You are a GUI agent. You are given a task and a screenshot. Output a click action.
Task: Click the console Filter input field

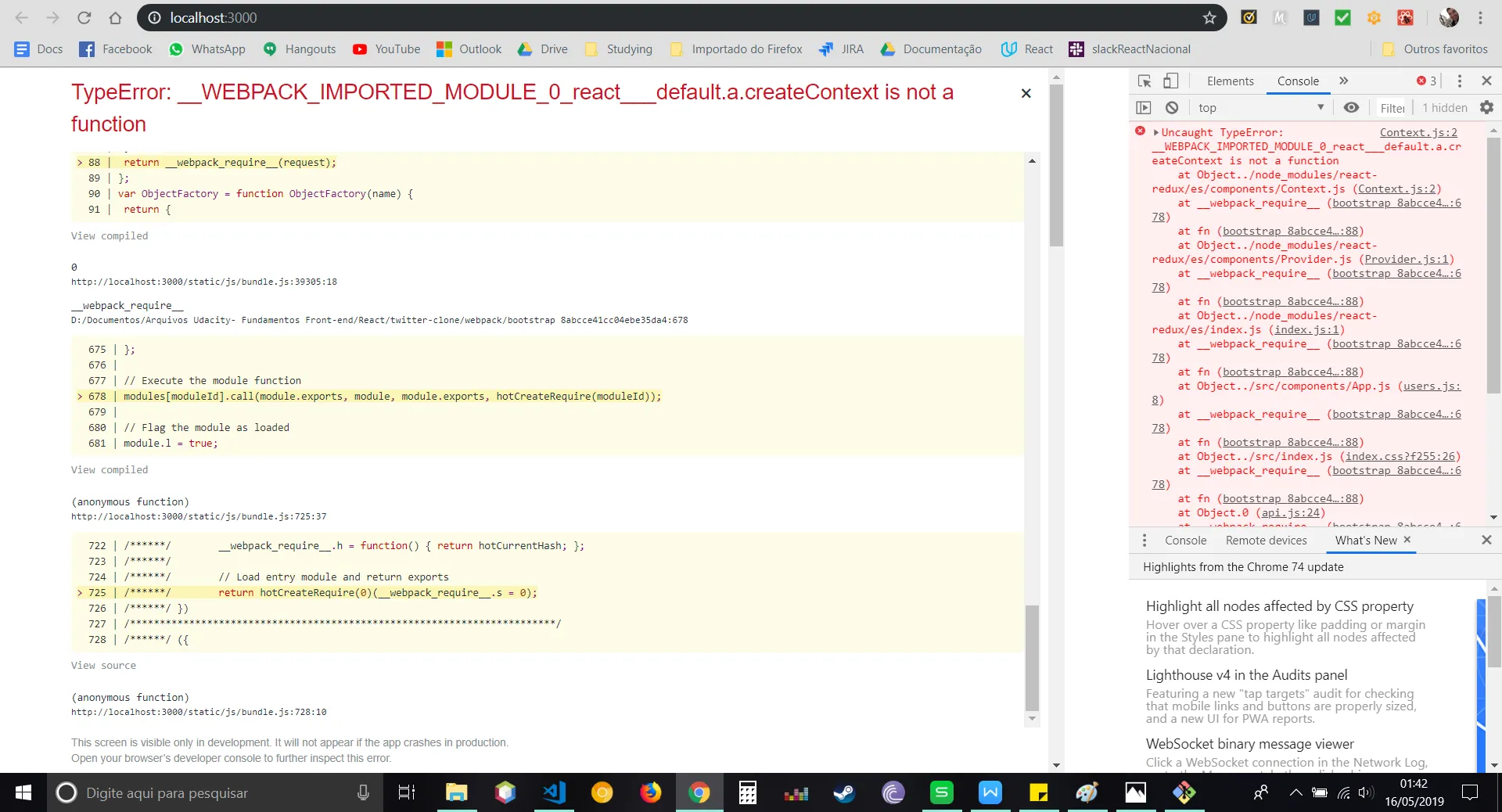tap(1392, 108)
